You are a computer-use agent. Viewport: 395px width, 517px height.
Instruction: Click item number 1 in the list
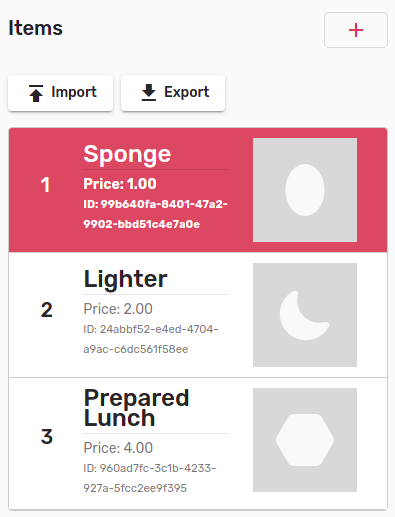click(x=45, y=185)
